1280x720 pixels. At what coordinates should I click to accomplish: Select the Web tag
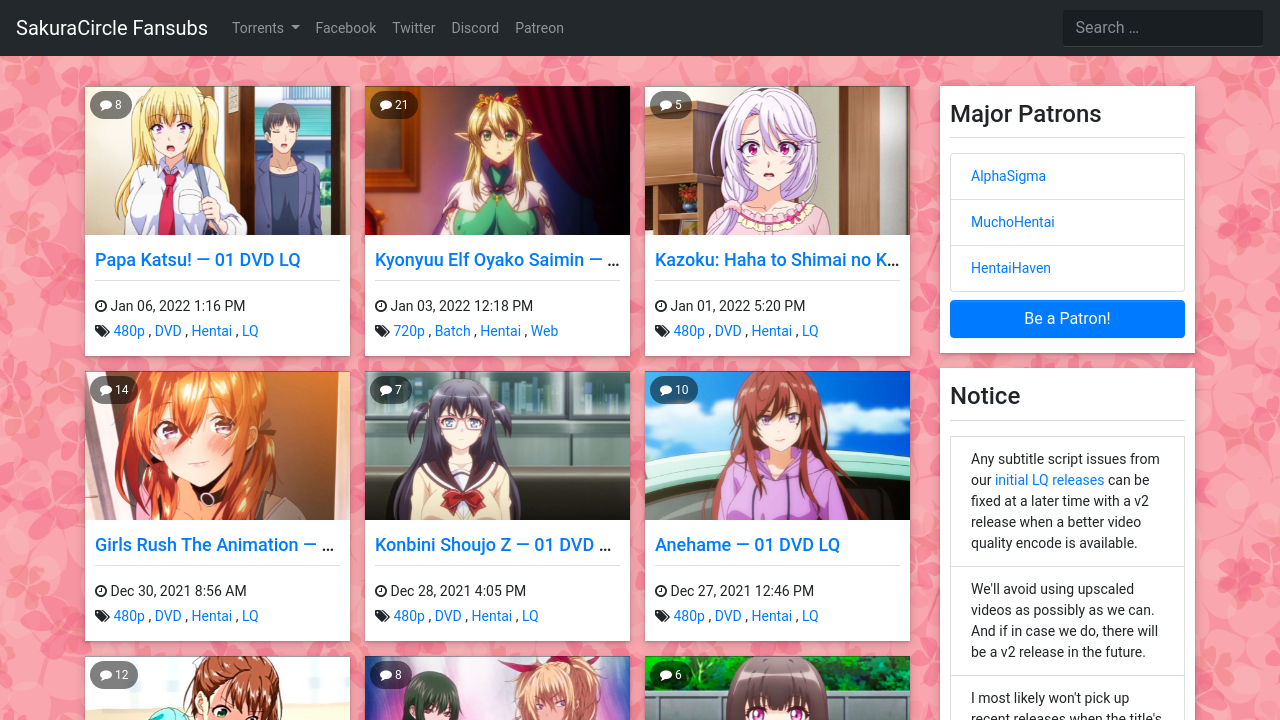tap(545, 331)
